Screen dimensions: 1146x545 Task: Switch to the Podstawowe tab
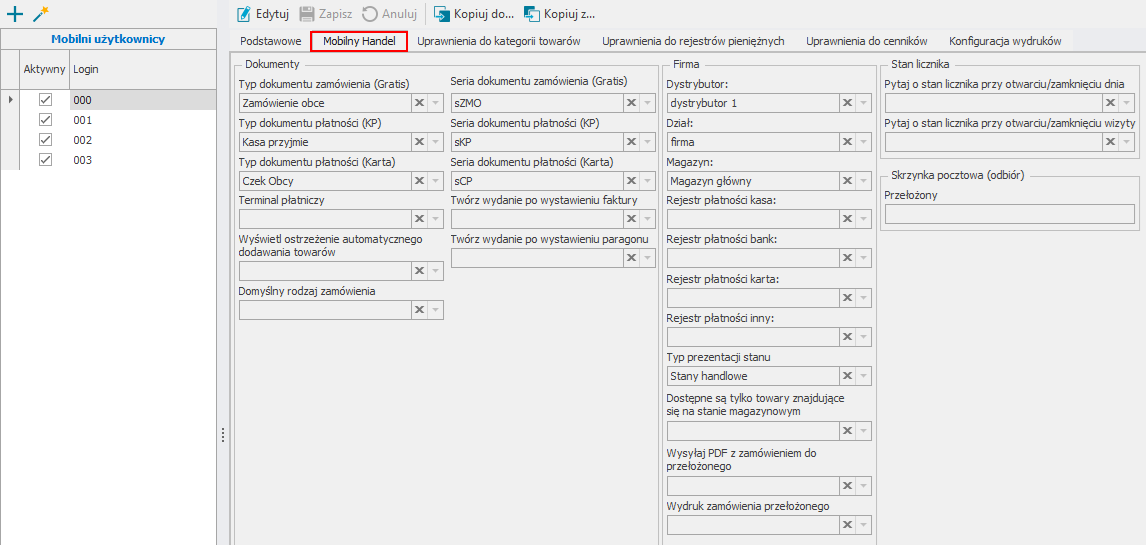click(270, 41)
